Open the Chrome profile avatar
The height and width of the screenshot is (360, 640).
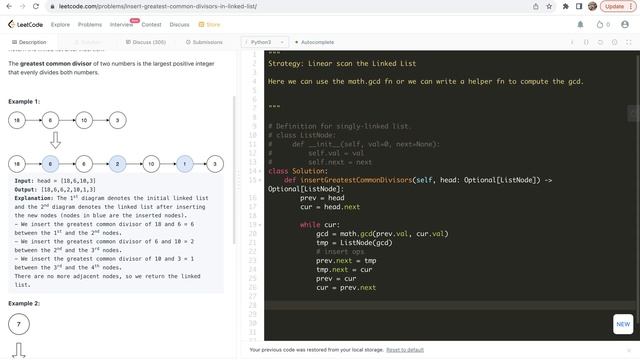tap(592, 6)
